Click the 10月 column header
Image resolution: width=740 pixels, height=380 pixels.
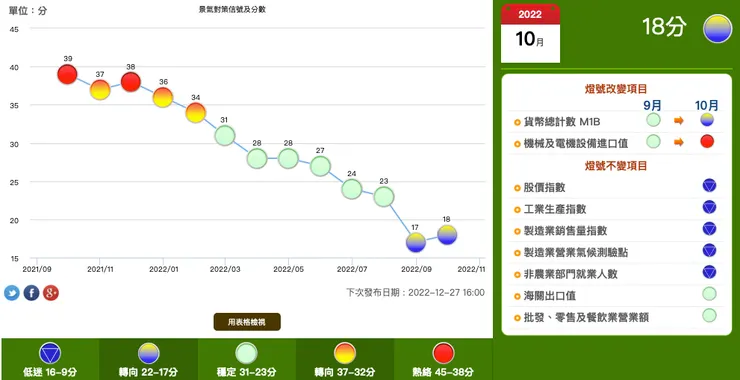click(707, 104)
